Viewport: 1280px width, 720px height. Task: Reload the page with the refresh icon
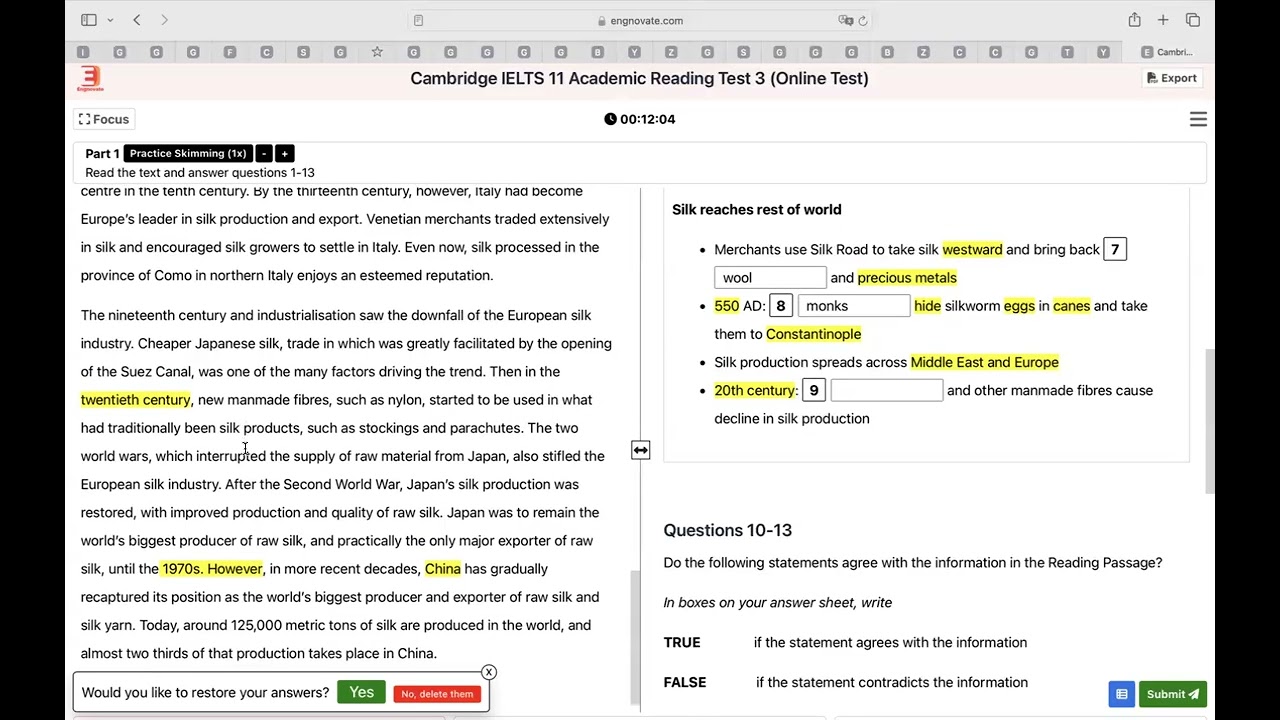[863, 20]
